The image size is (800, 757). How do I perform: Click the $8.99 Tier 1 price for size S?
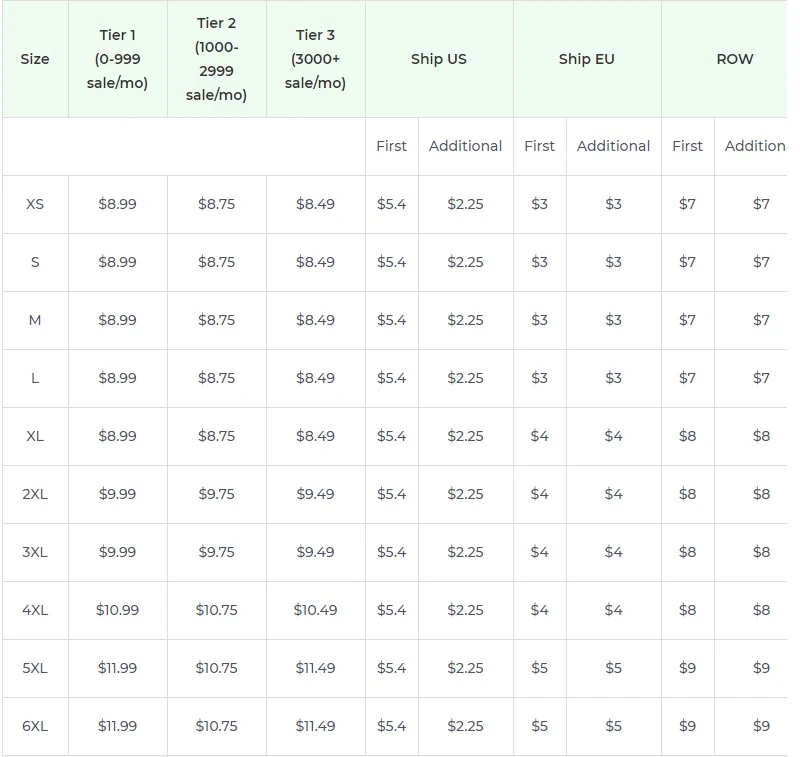[117, 262]
